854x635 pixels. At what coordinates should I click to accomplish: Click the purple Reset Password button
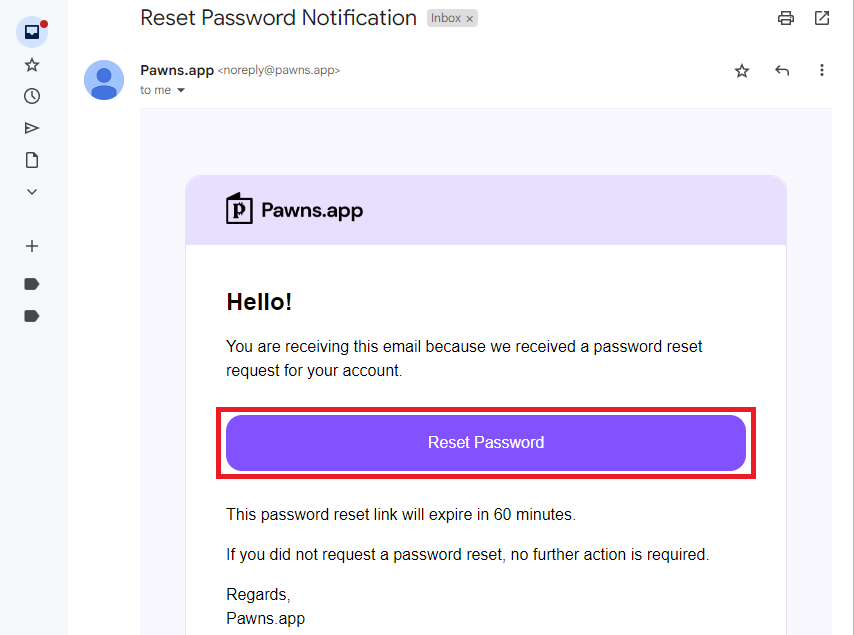pyautogui.click(x=486, y=443)
